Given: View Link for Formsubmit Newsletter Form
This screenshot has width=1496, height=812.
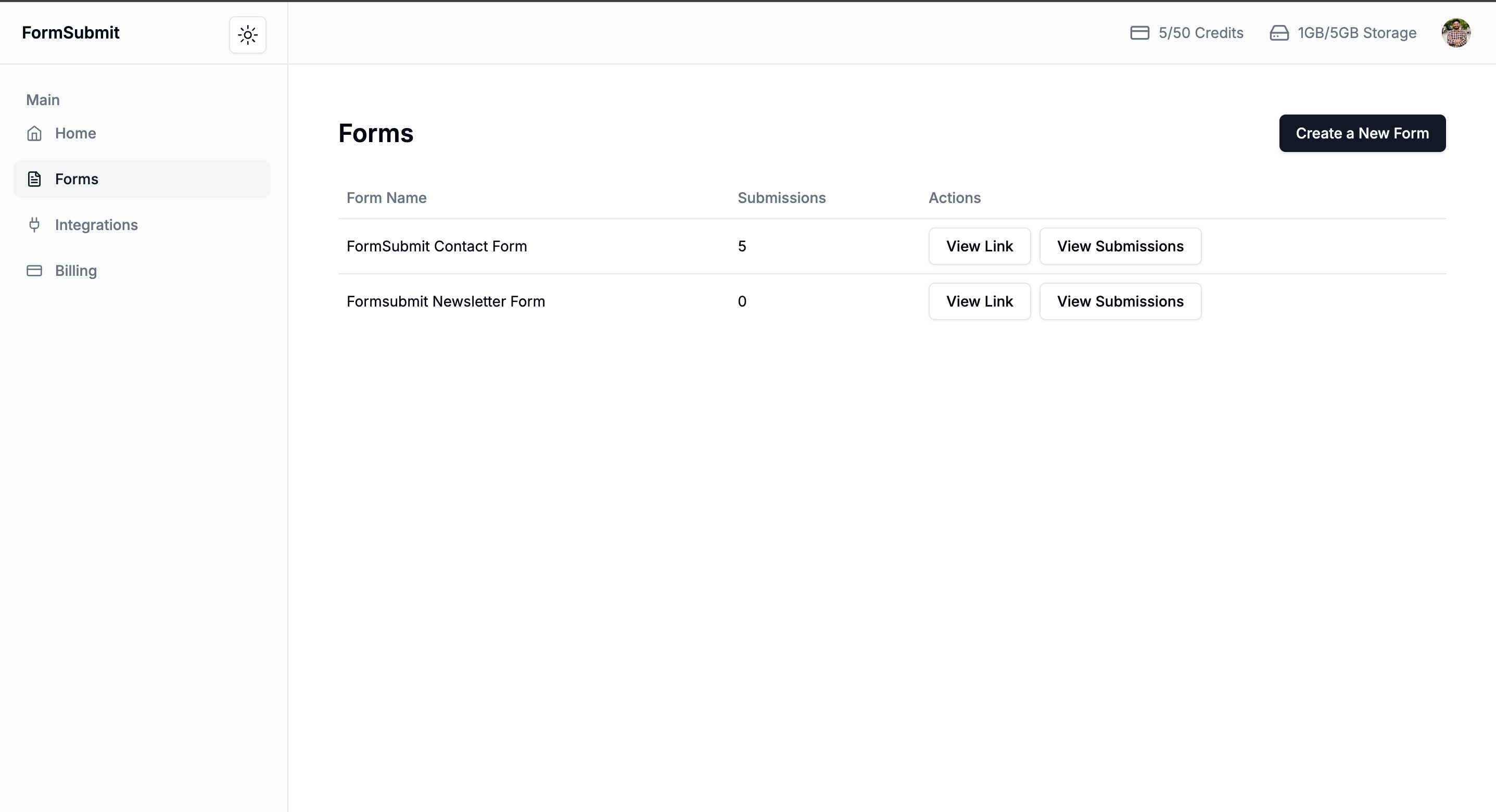Looking at the screenshot, I should pos(979,301).
